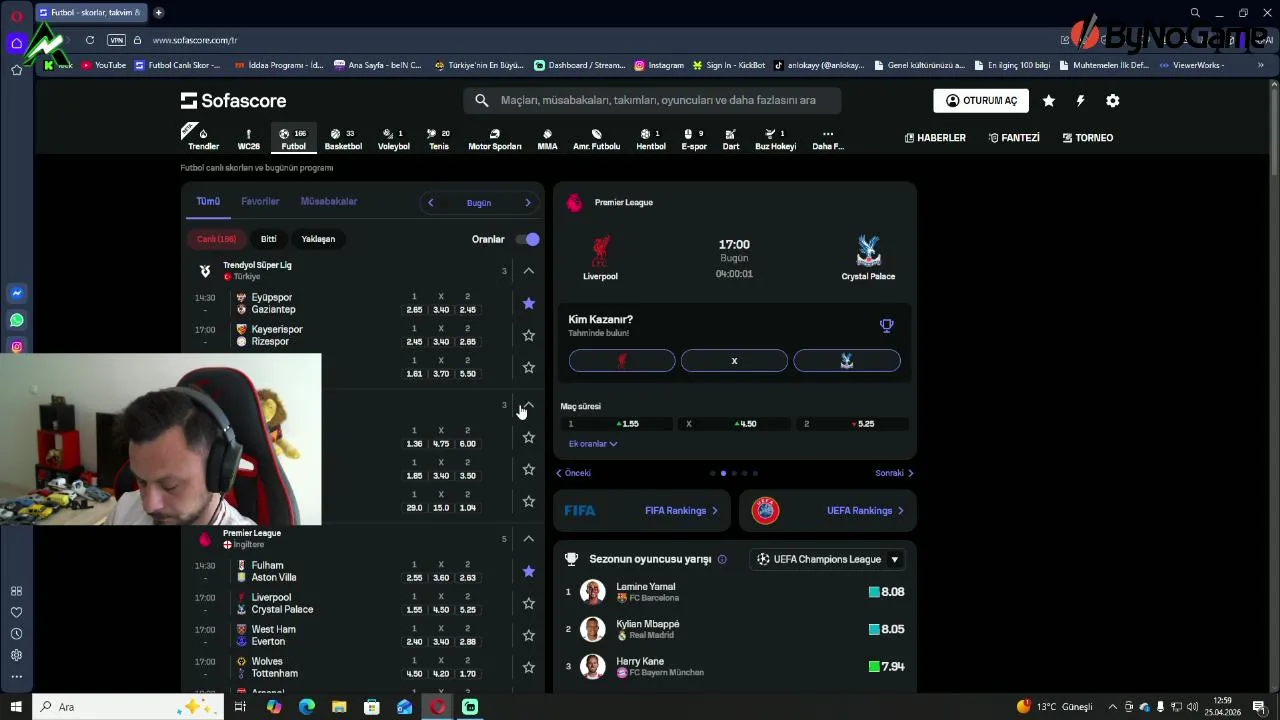1280x720 pixels.
Task: Switch to the Favoriler tab
Action: [x=260, y=201]
